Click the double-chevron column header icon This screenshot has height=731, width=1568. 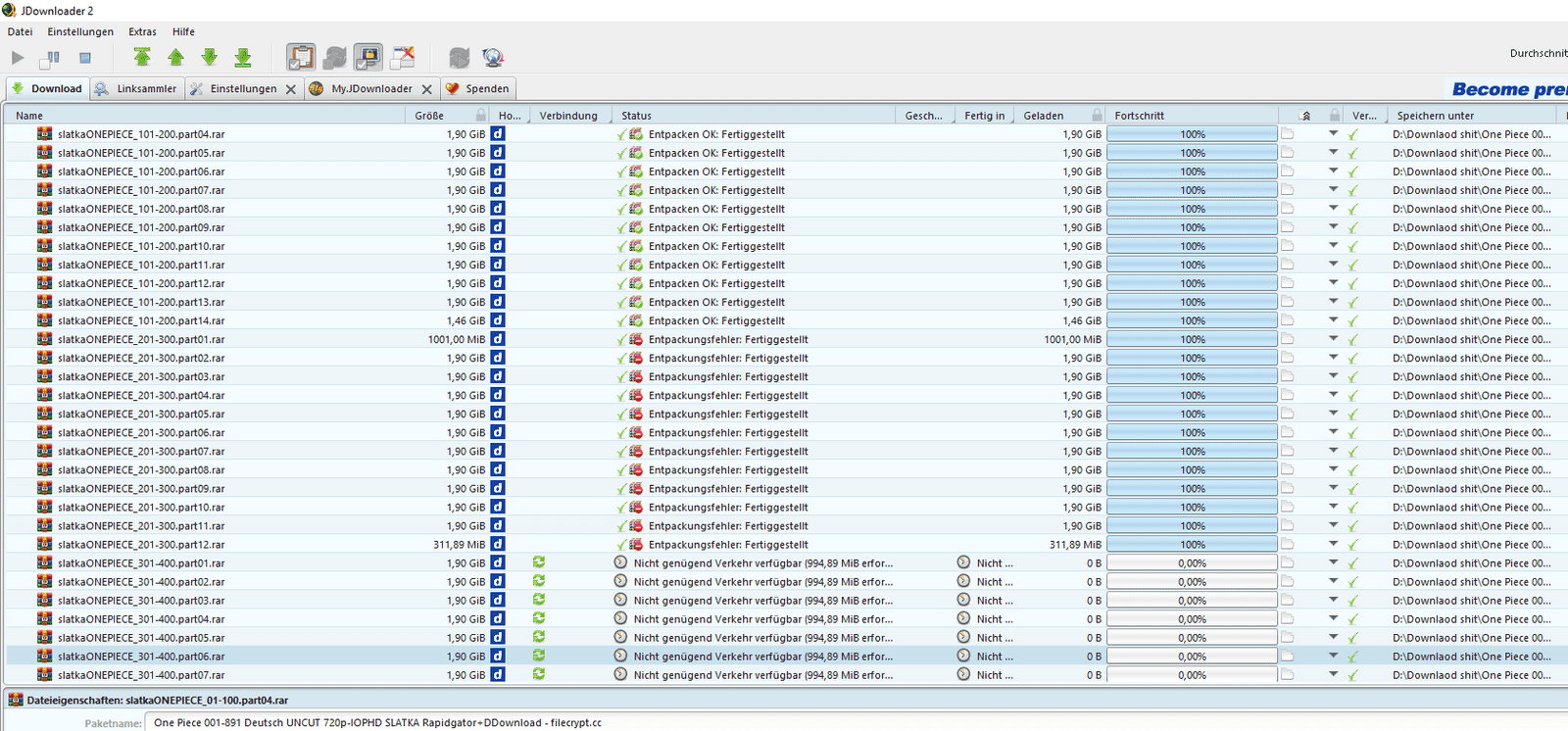1305,115
